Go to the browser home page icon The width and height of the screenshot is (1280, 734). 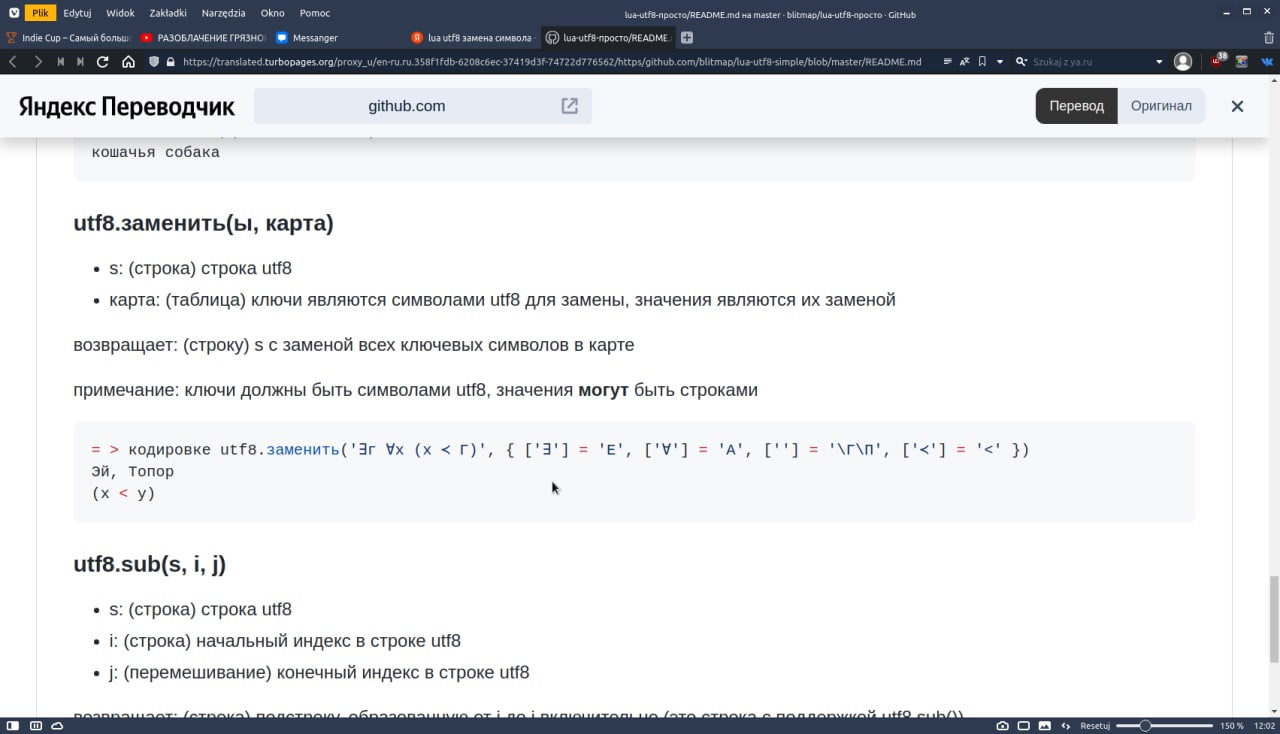(x=128, y=61)
